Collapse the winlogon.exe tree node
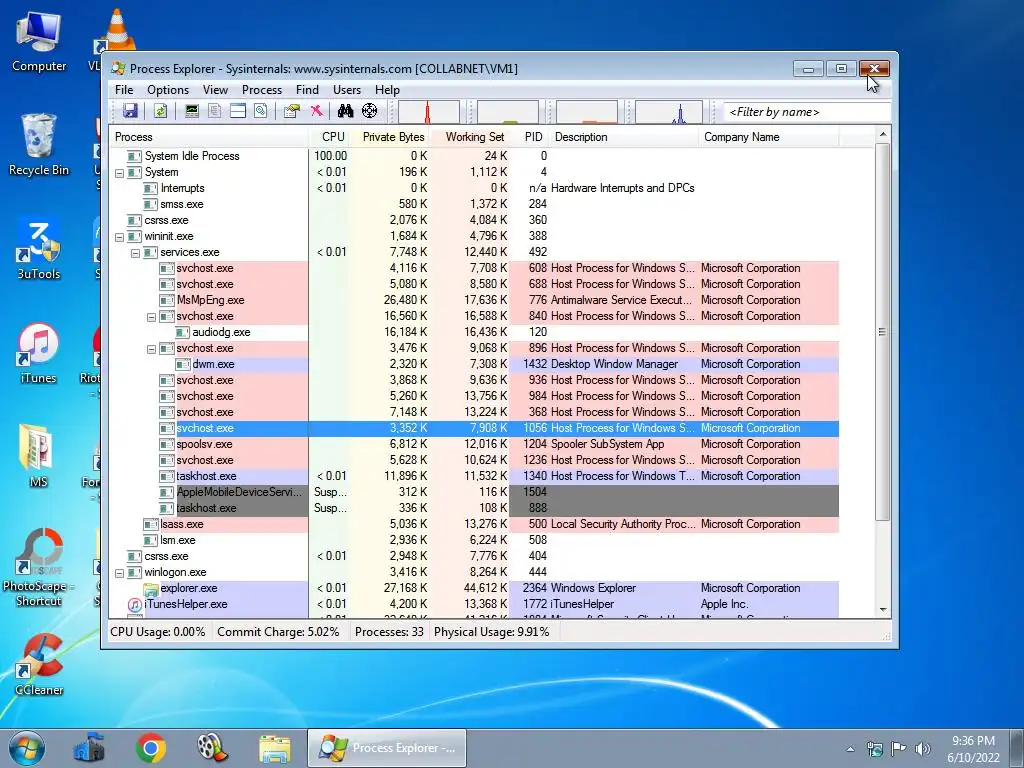The width and height of the screenshot is (1024, 768). click(120, 573)
